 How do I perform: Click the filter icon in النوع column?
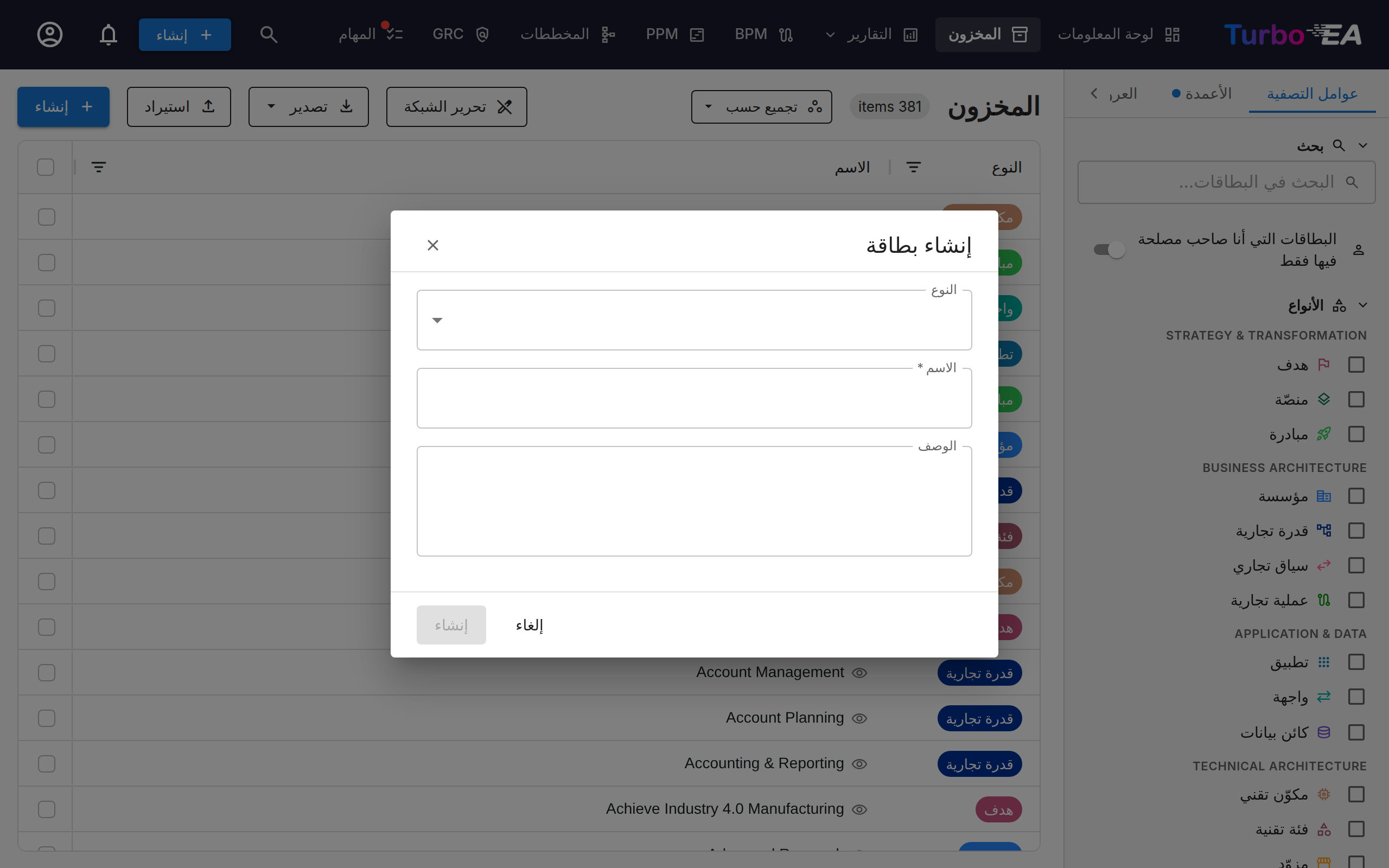(x=914, y=167)
